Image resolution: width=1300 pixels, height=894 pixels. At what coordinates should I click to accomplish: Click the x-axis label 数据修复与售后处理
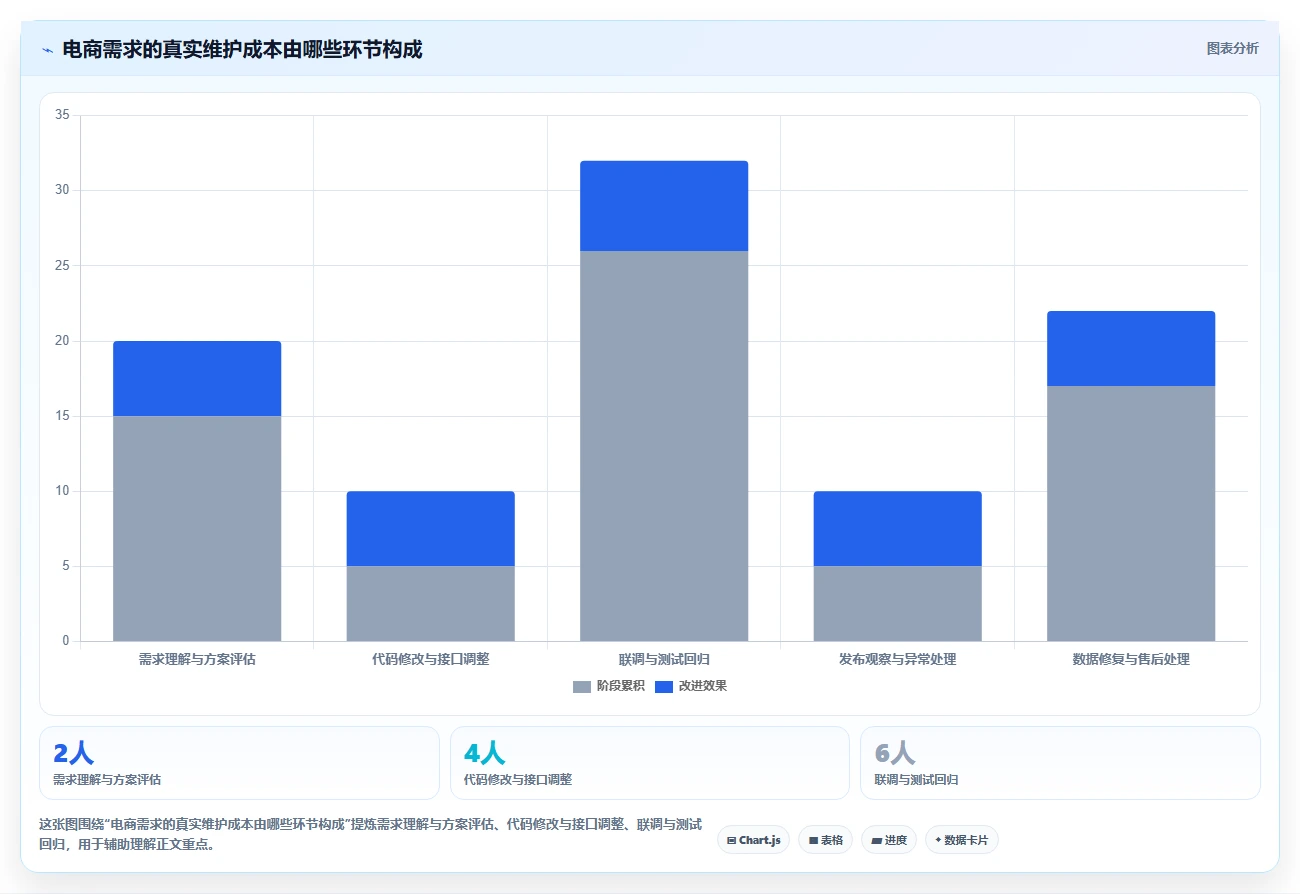(1131, 659)
